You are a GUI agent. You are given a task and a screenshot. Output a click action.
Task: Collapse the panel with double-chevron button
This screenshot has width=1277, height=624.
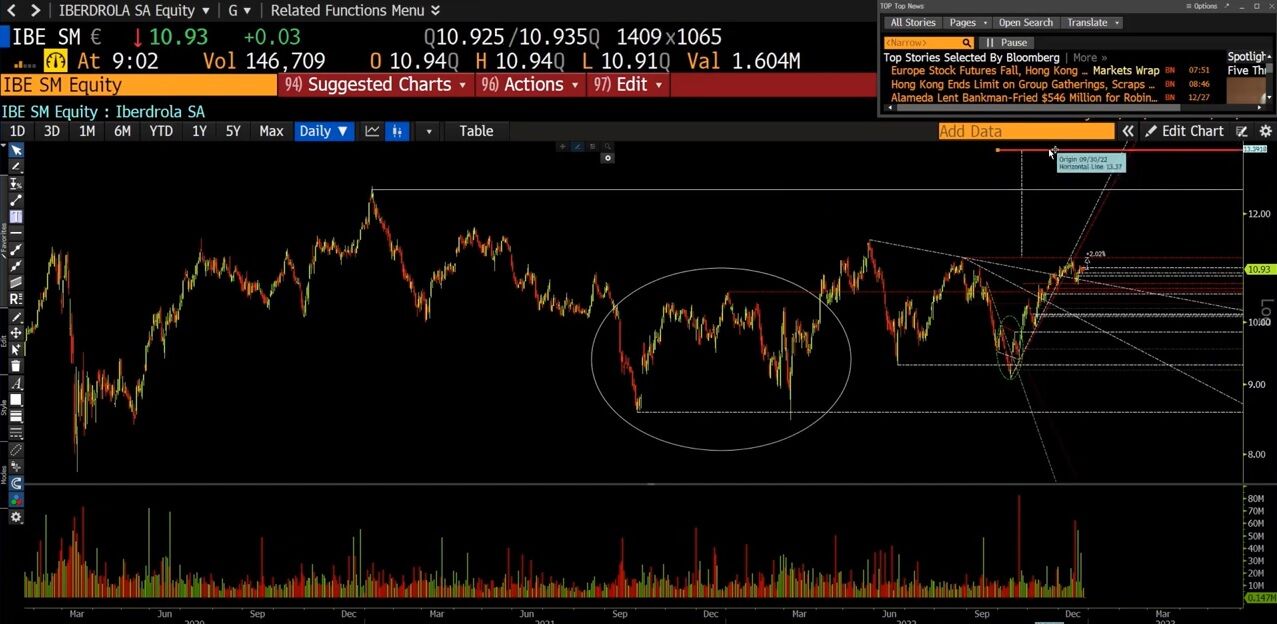pos(1128,131)
